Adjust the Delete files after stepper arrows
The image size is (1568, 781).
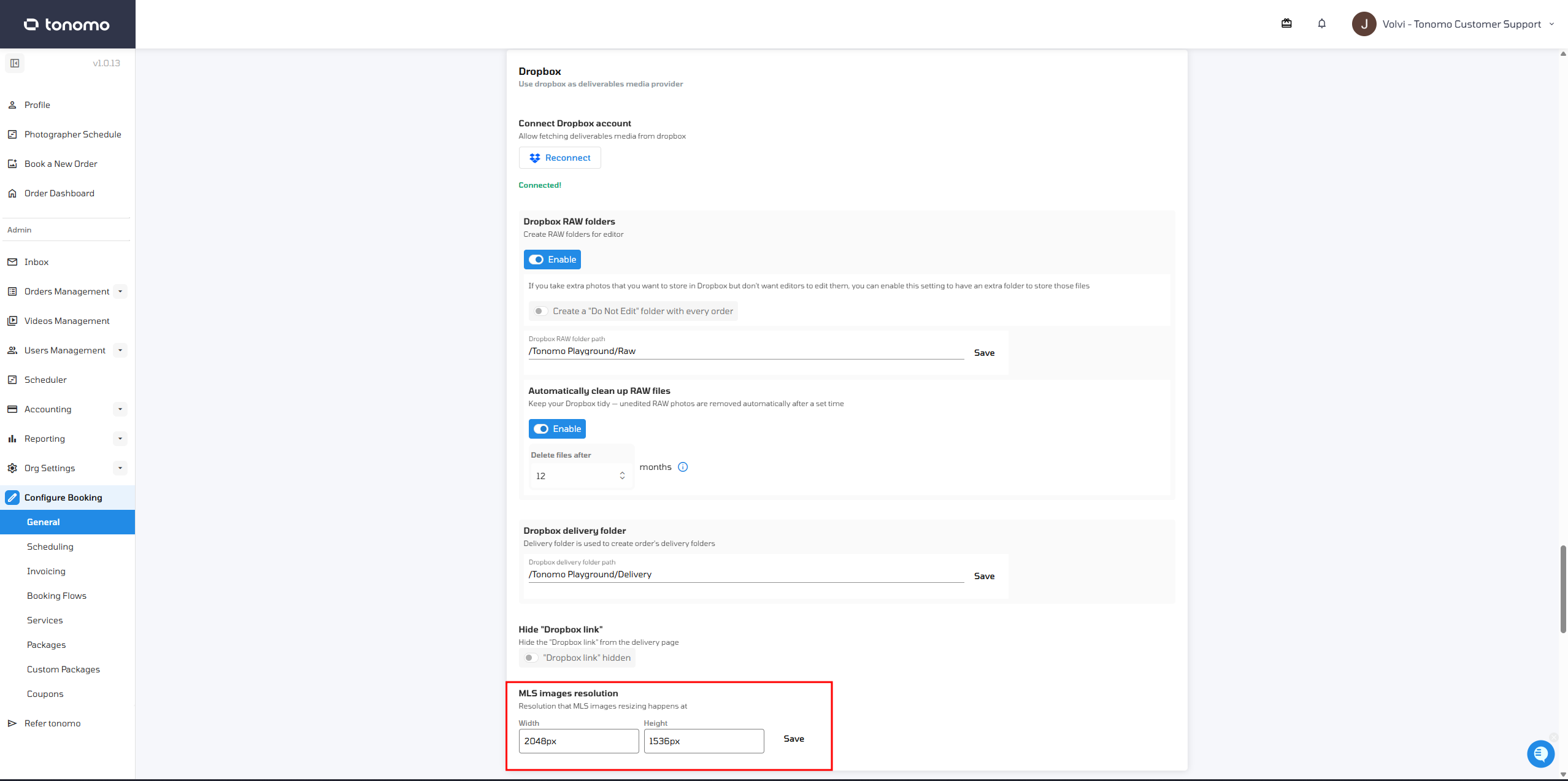[x=622, y=475]
